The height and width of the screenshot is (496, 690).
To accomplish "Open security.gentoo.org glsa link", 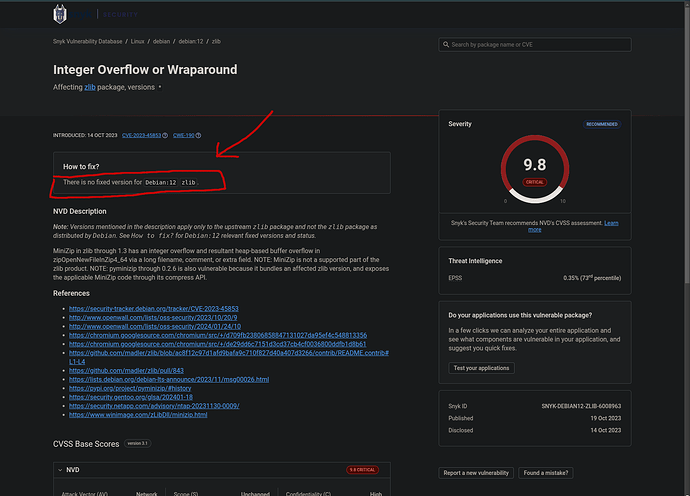I will (131, 397).
